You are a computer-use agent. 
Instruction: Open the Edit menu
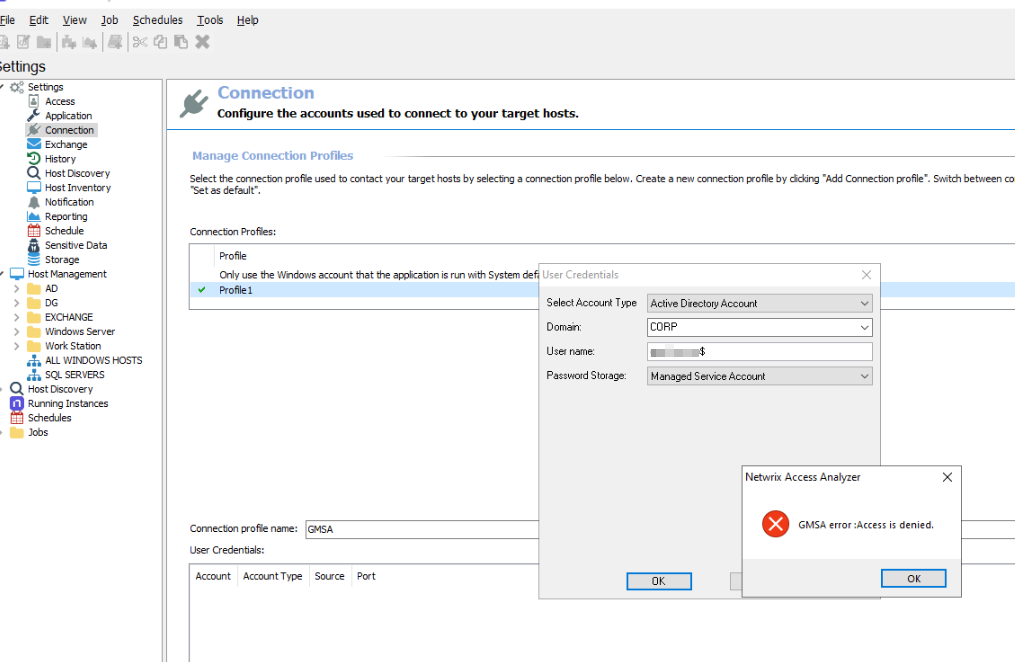(39, 20)
